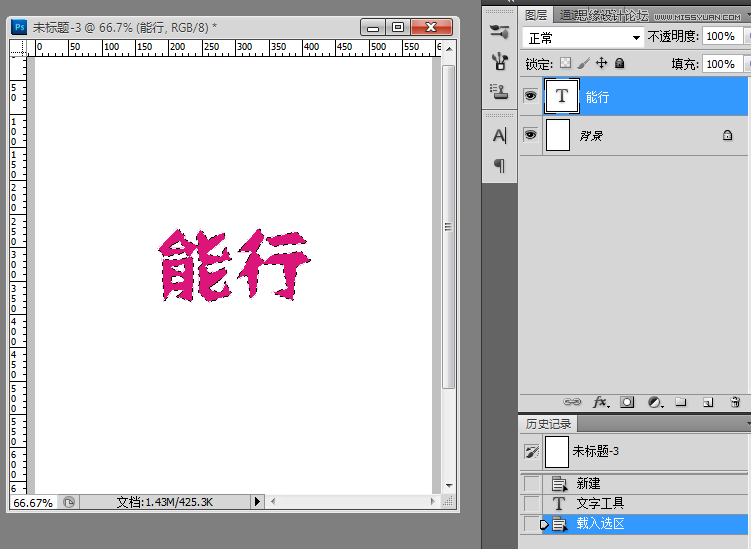Delete layer with trash icon
This screenshot has height=549, width=751.
pyautogui.click(x=734, y=402)
